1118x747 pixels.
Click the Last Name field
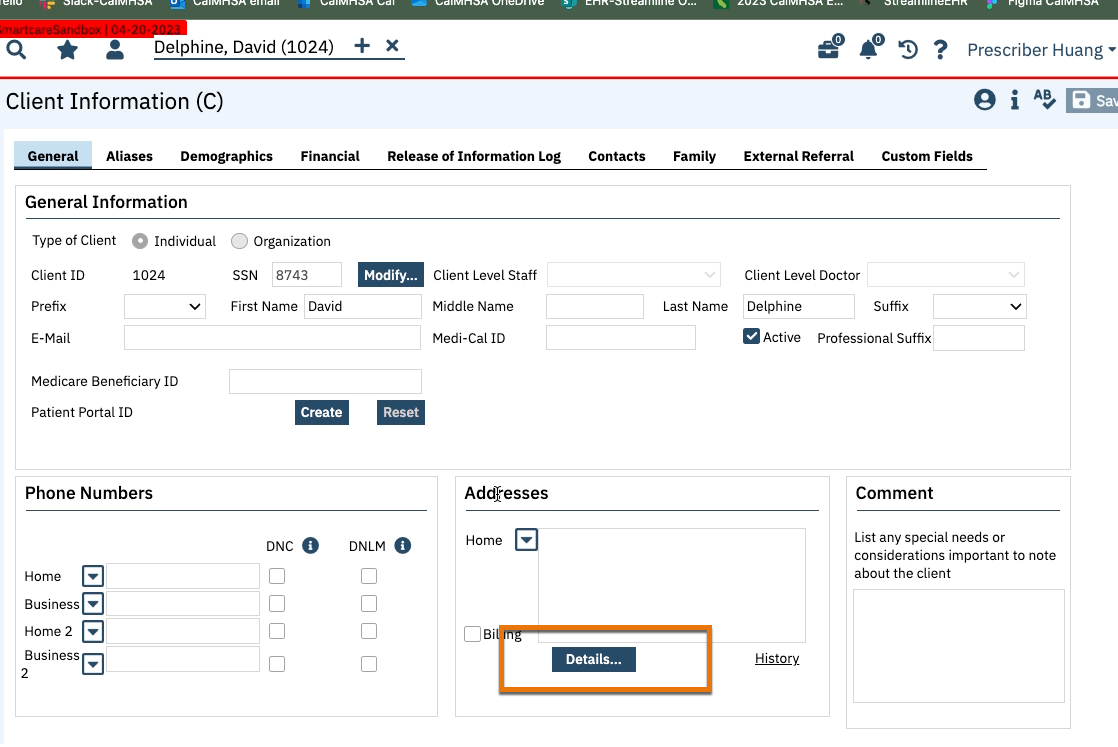click(799, 306)
